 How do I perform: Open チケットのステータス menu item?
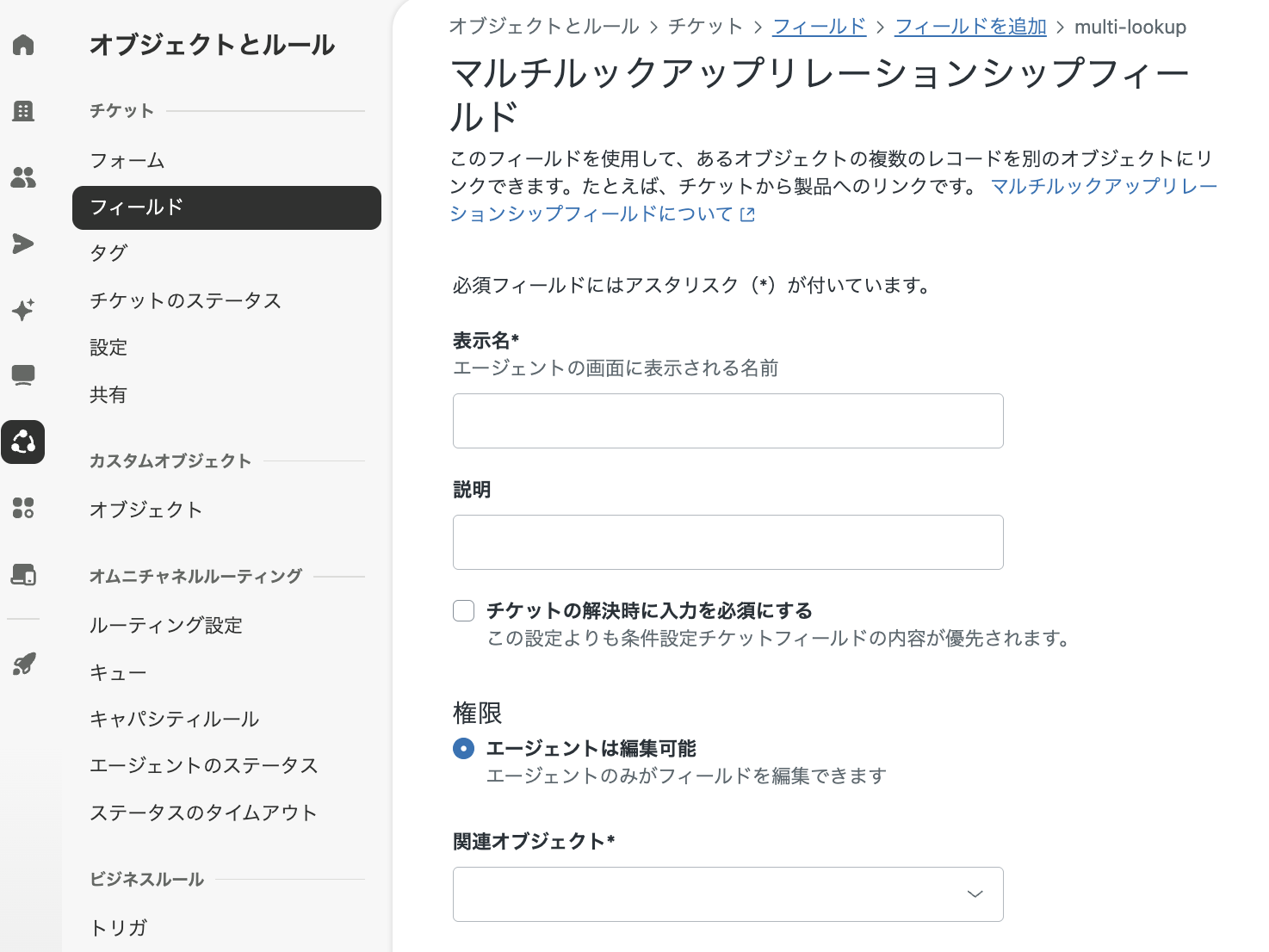[186, 300]
